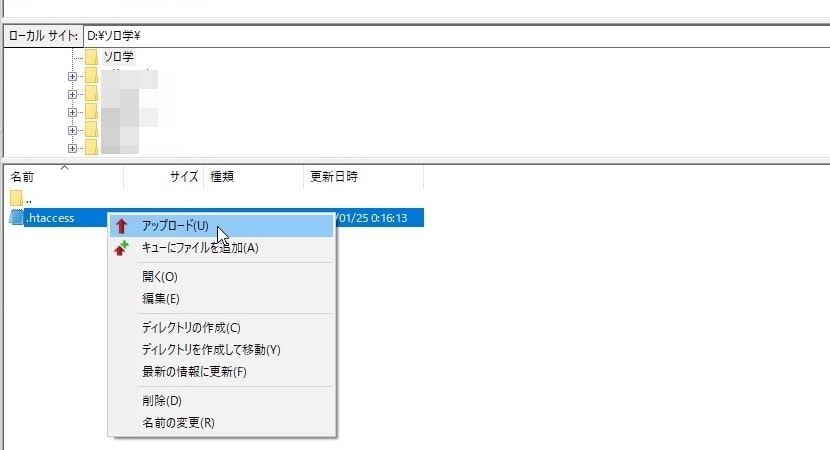The image size is (830, 450).
Task: Click the parent directory ".." folder icon
Action: pos(16,198)
